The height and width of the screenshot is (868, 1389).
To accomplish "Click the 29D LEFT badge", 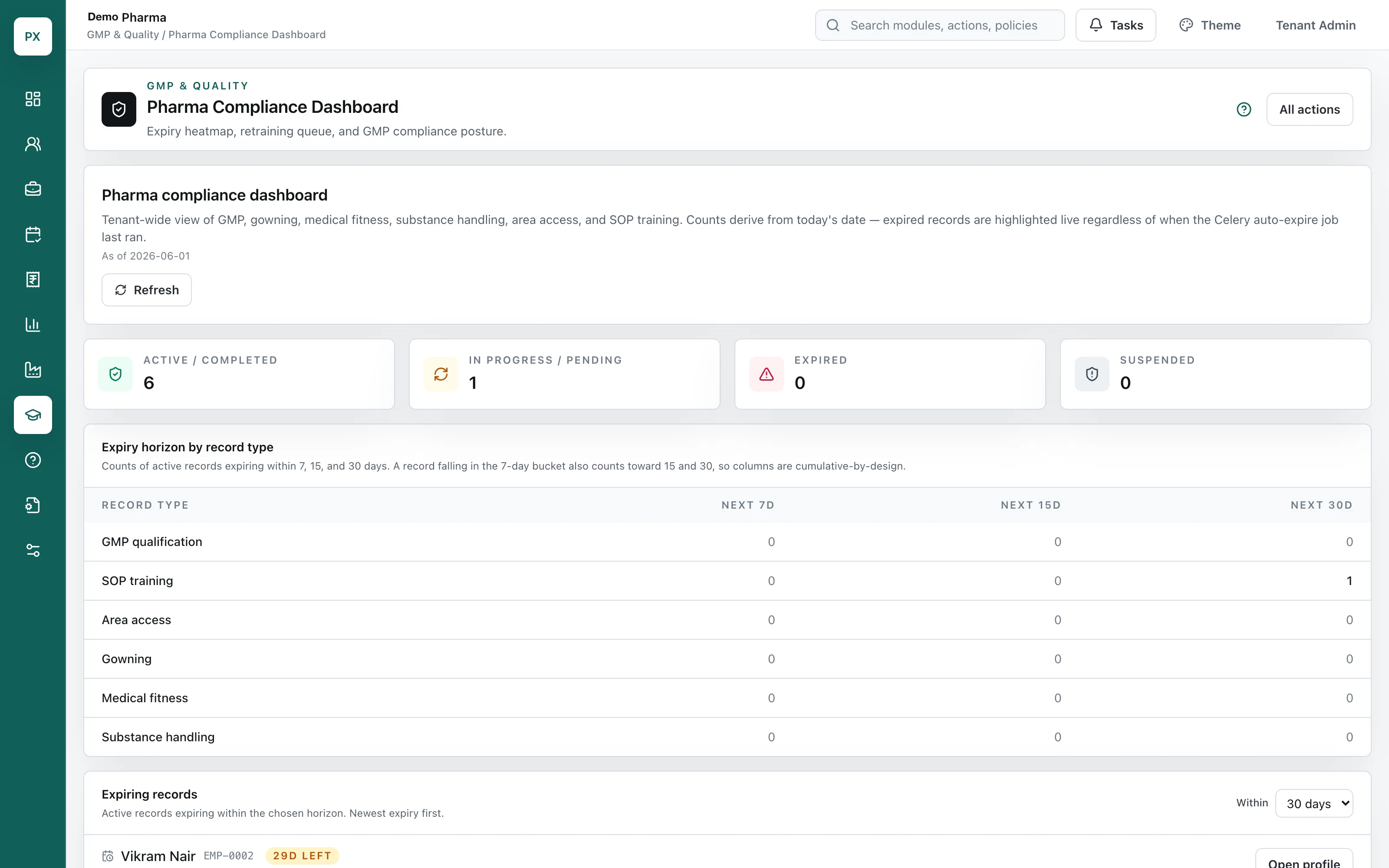I will pyautogui.click(x=302, y=856).
